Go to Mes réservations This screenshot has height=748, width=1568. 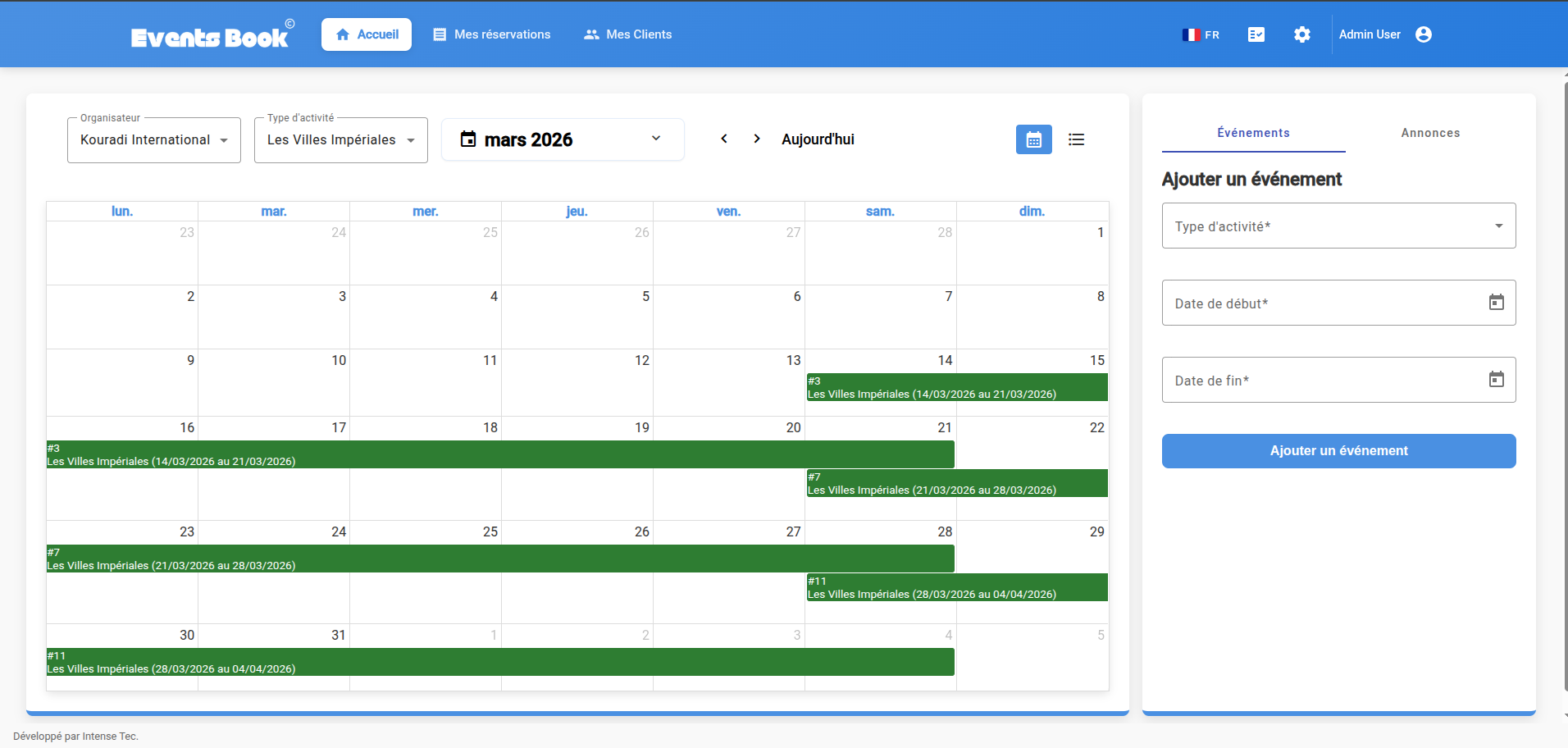[490, 34]
